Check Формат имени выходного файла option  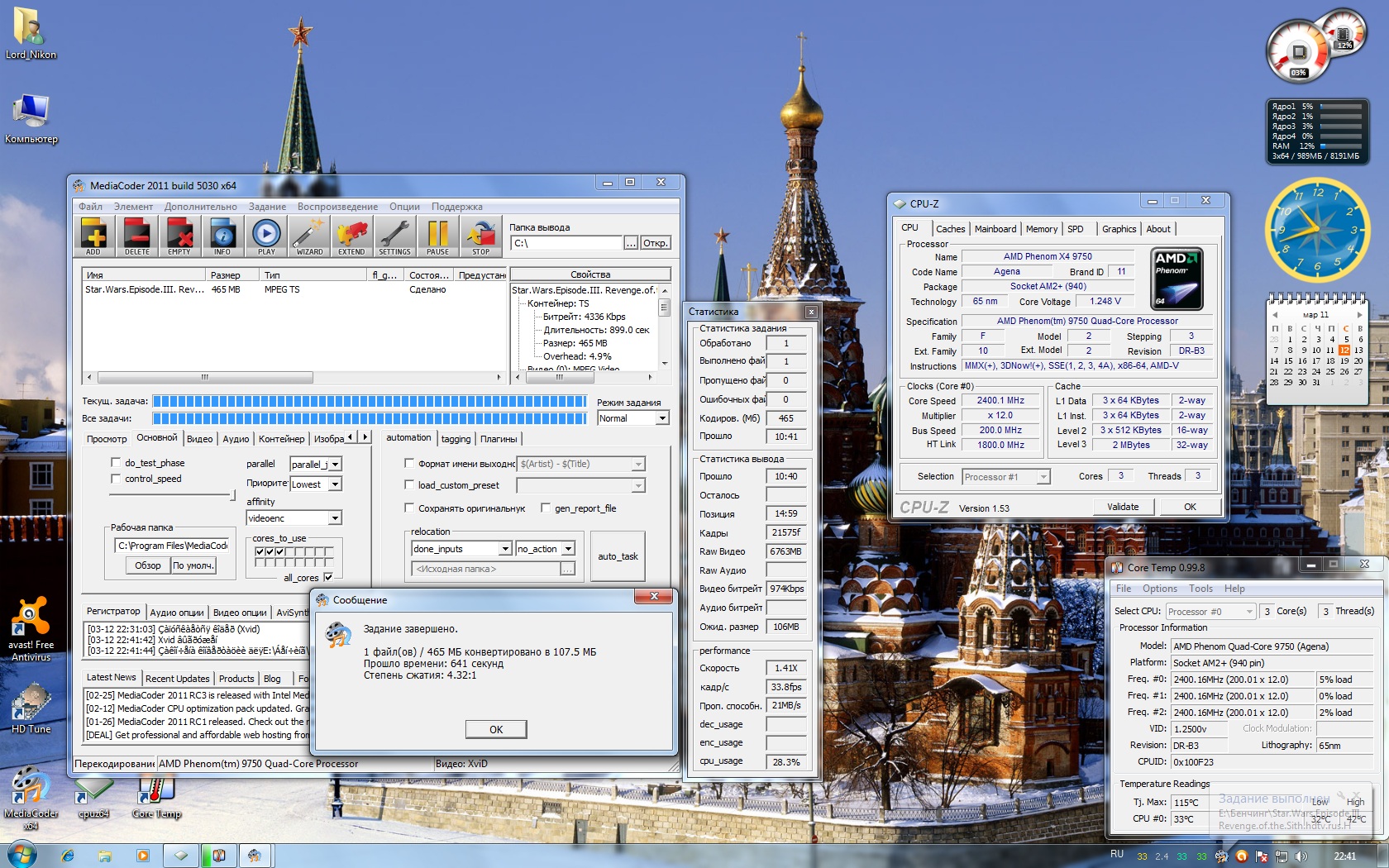coord(409,463)
